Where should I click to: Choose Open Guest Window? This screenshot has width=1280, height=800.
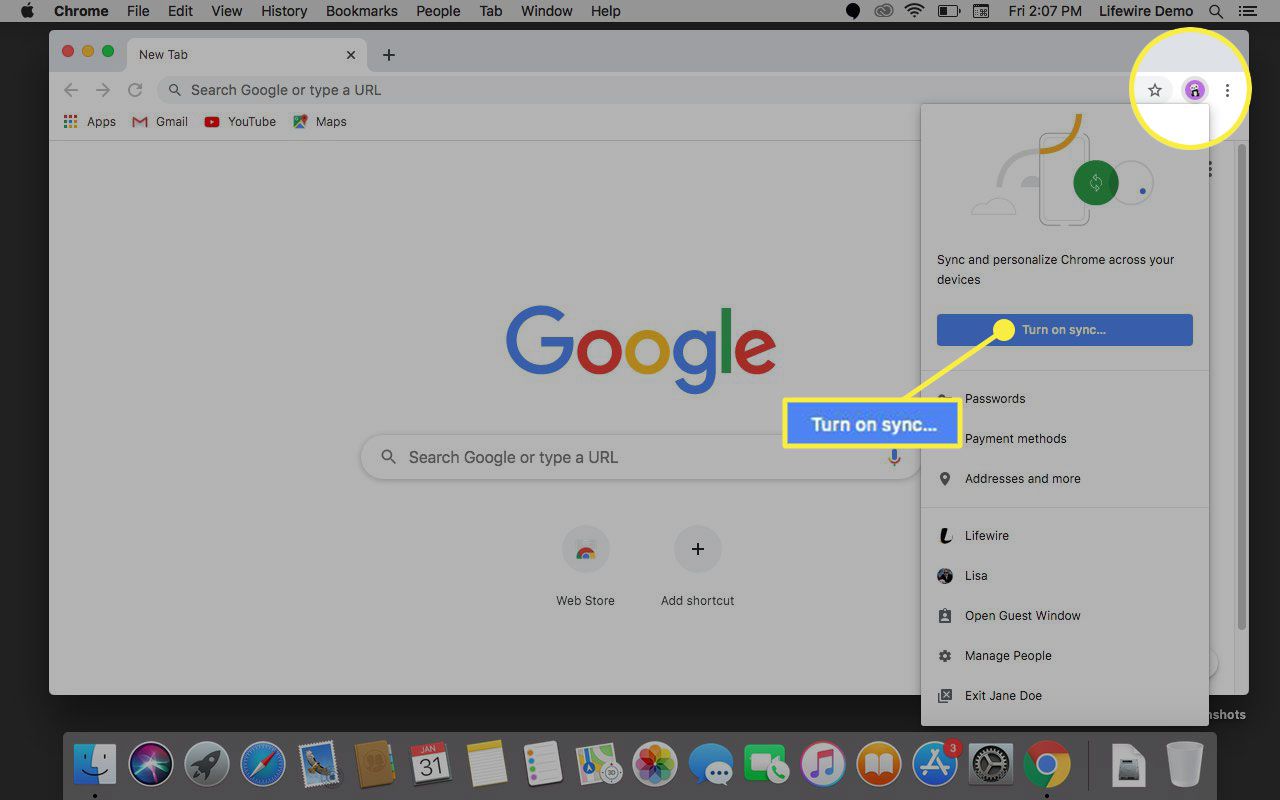1022,616
